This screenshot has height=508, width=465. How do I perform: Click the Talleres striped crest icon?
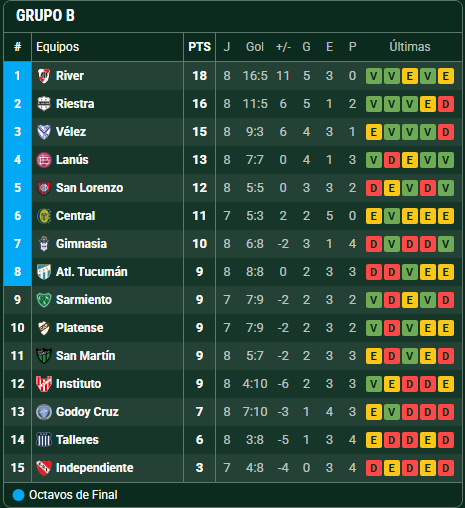click(x=44, y=440)
